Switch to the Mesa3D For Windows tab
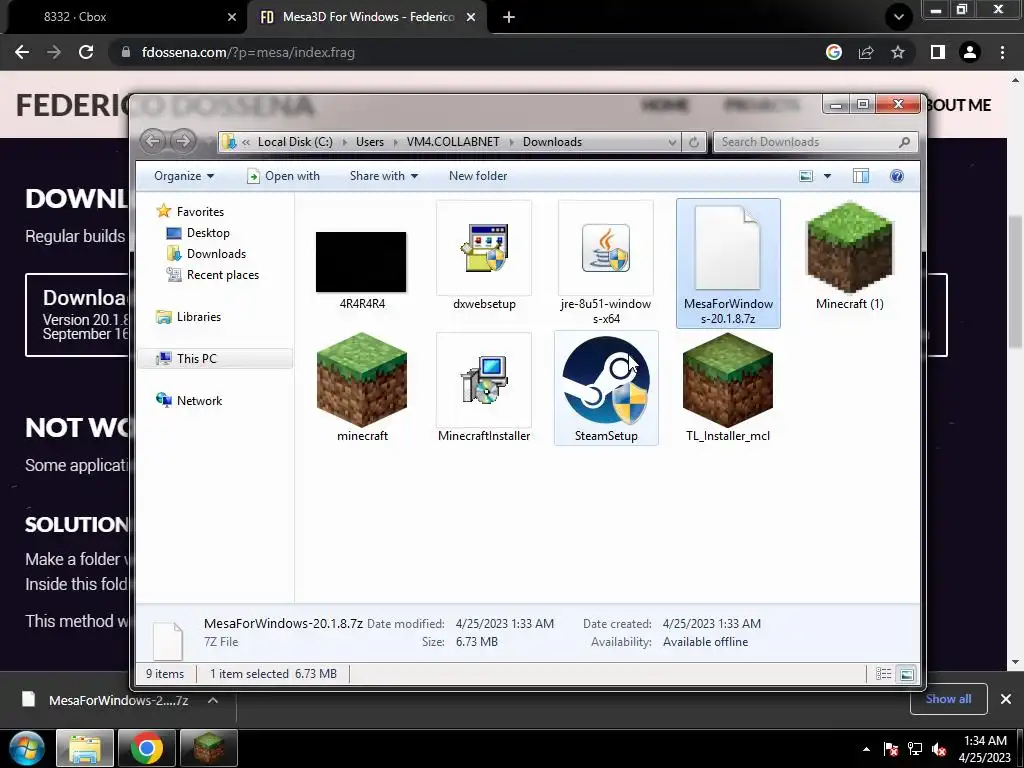Image resolution: width=1024 pixels, height=768 pixels. tap(368, 17)
